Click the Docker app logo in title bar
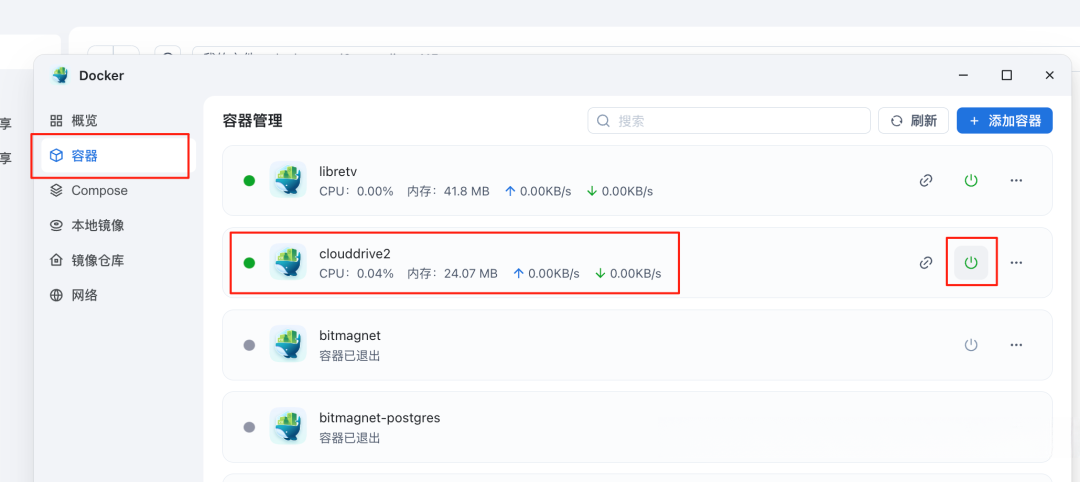The image size is (1080, 482). coord(61,75)
